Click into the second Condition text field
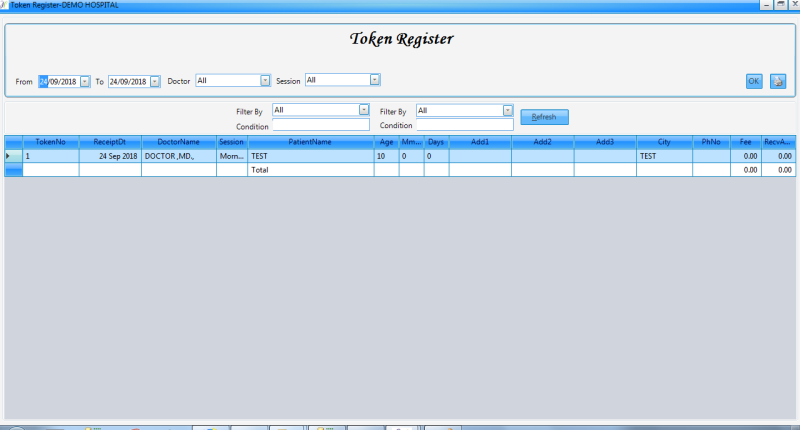The height and width of the screenshot is (430, 800). point(464,125)
